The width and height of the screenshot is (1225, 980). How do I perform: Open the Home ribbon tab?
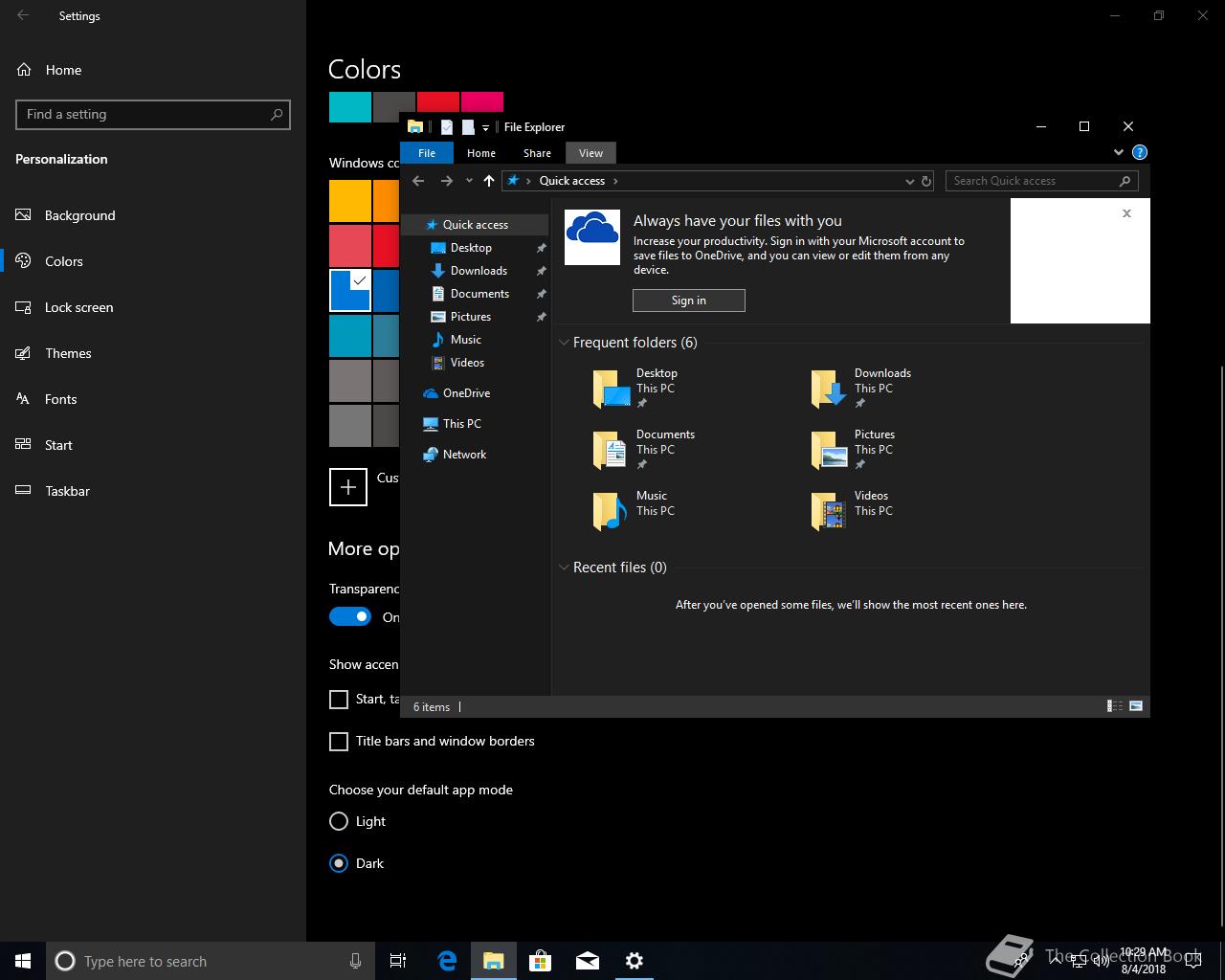coord(481,153)
